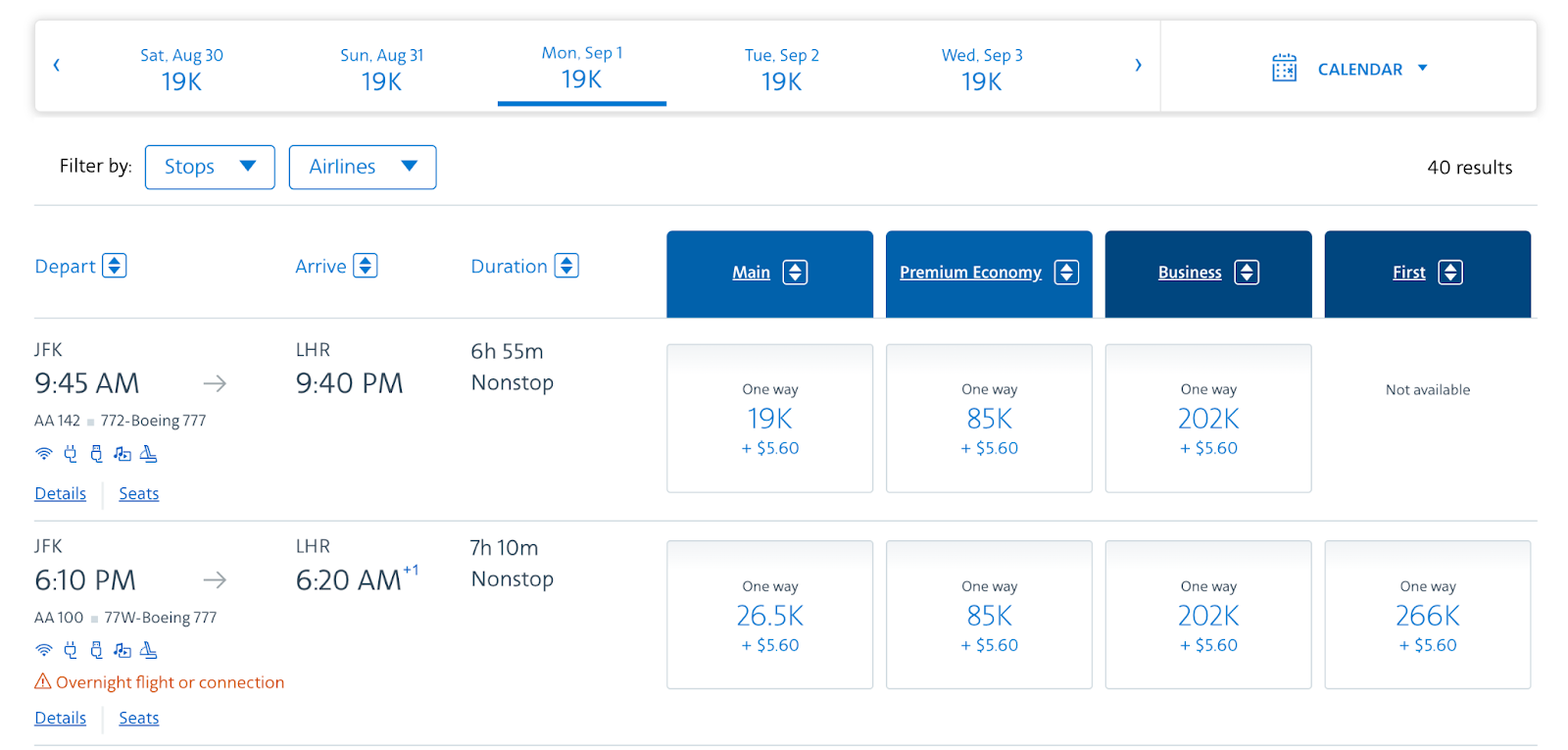Open the Airlines filter dropdown
The image size is (1568, 750).
tap(363, 167)
